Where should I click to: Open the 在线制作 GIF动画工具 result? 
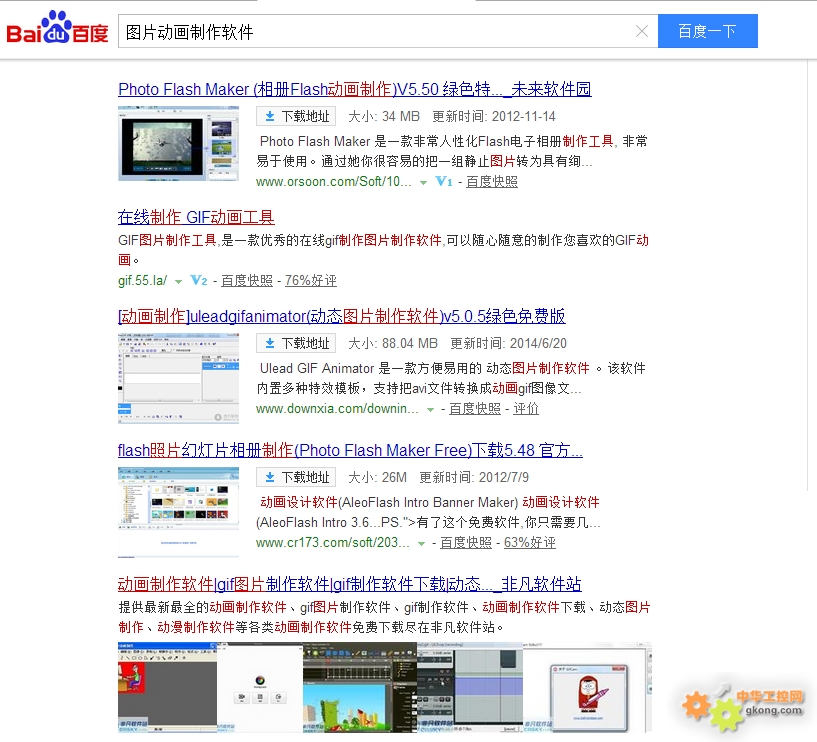pos(196,217)
